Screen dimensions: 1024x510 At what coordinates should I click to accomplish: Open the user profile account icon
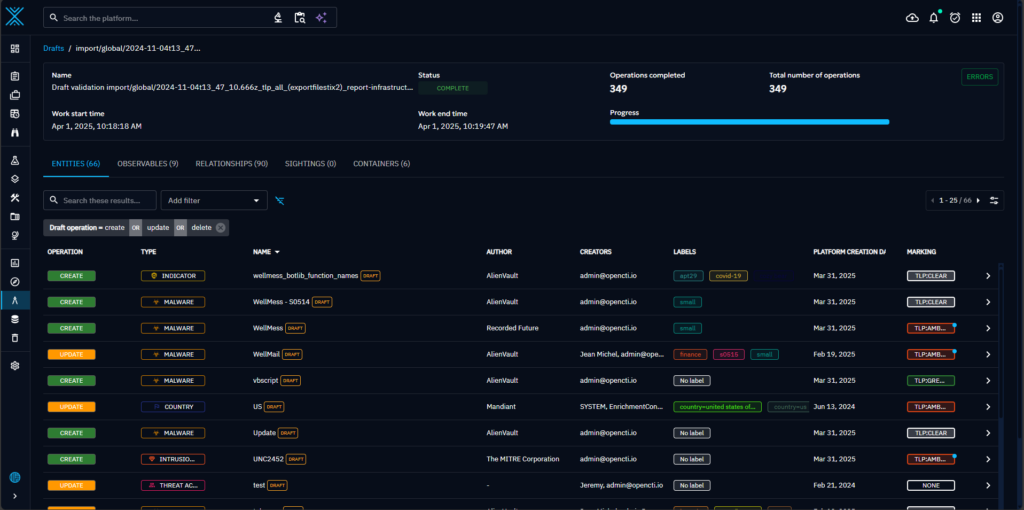click(x=997, y=18)
